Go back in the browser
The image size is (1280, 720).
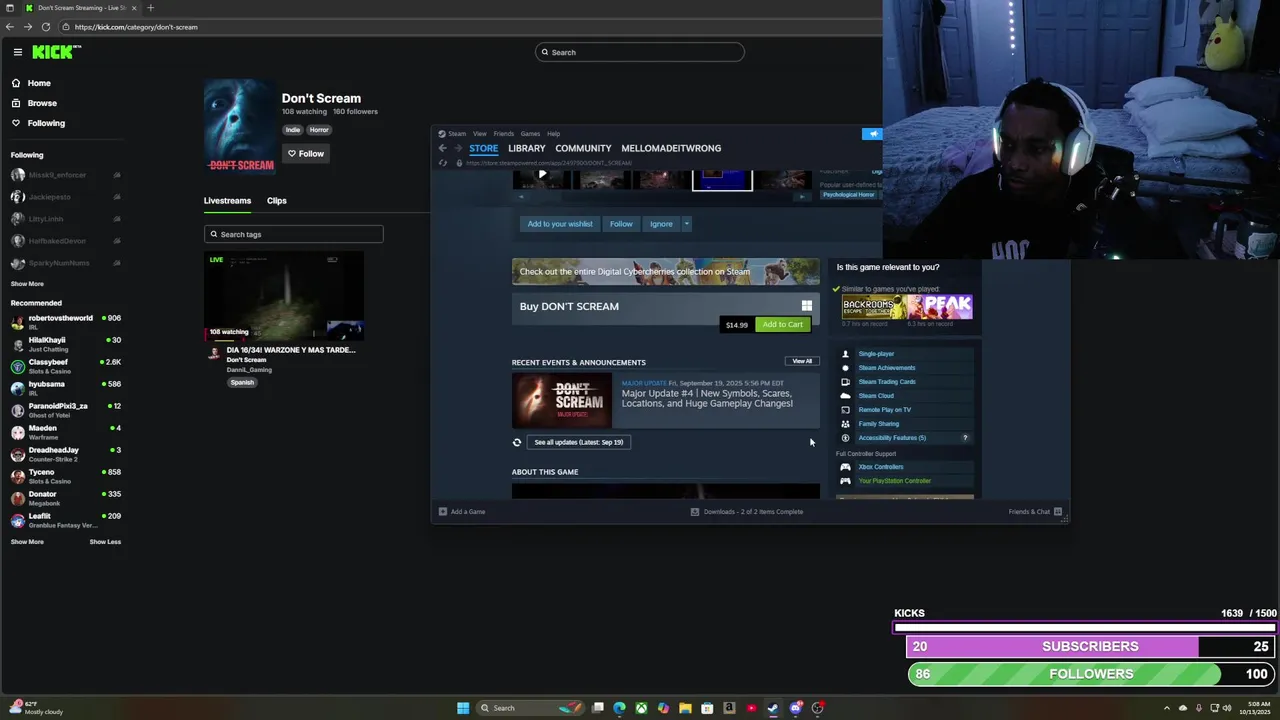point(10,27)
